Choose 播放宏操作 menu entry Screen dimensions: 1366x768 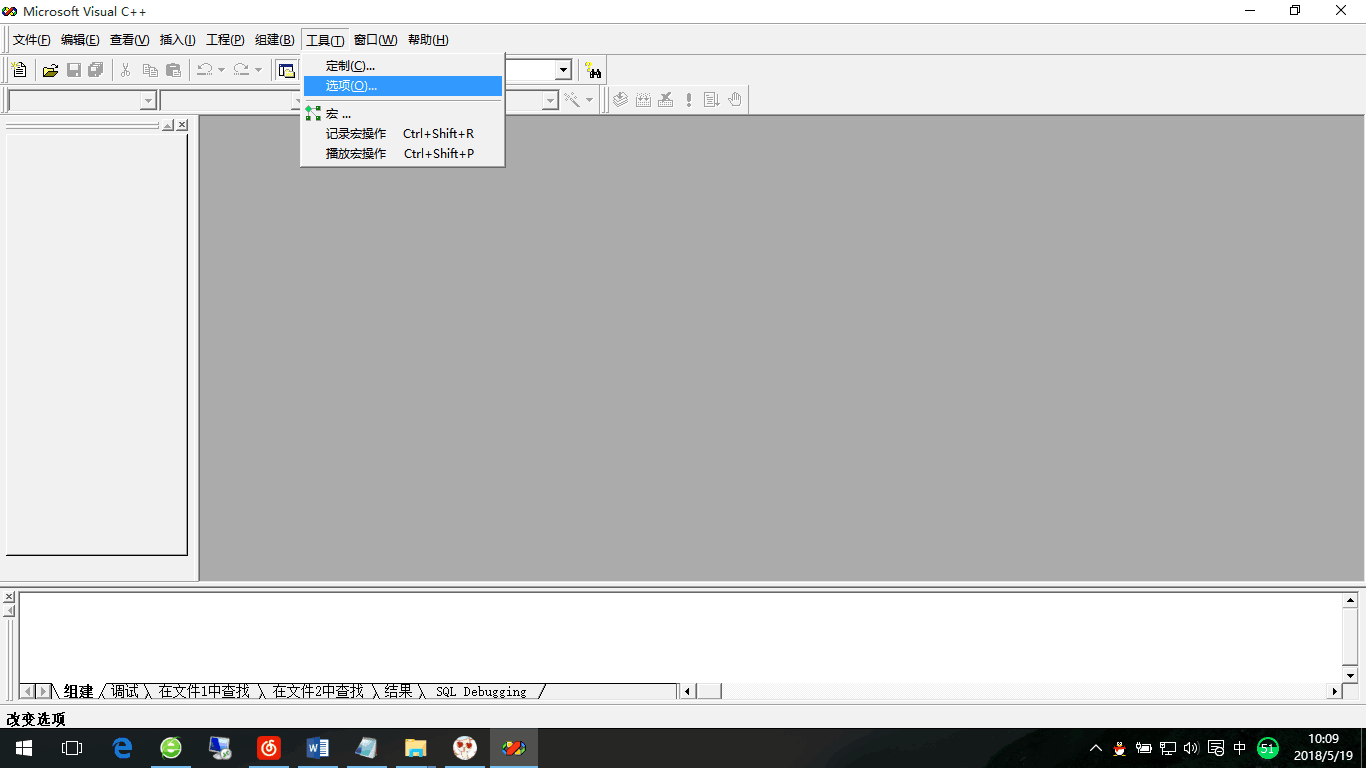coord(403,154)
